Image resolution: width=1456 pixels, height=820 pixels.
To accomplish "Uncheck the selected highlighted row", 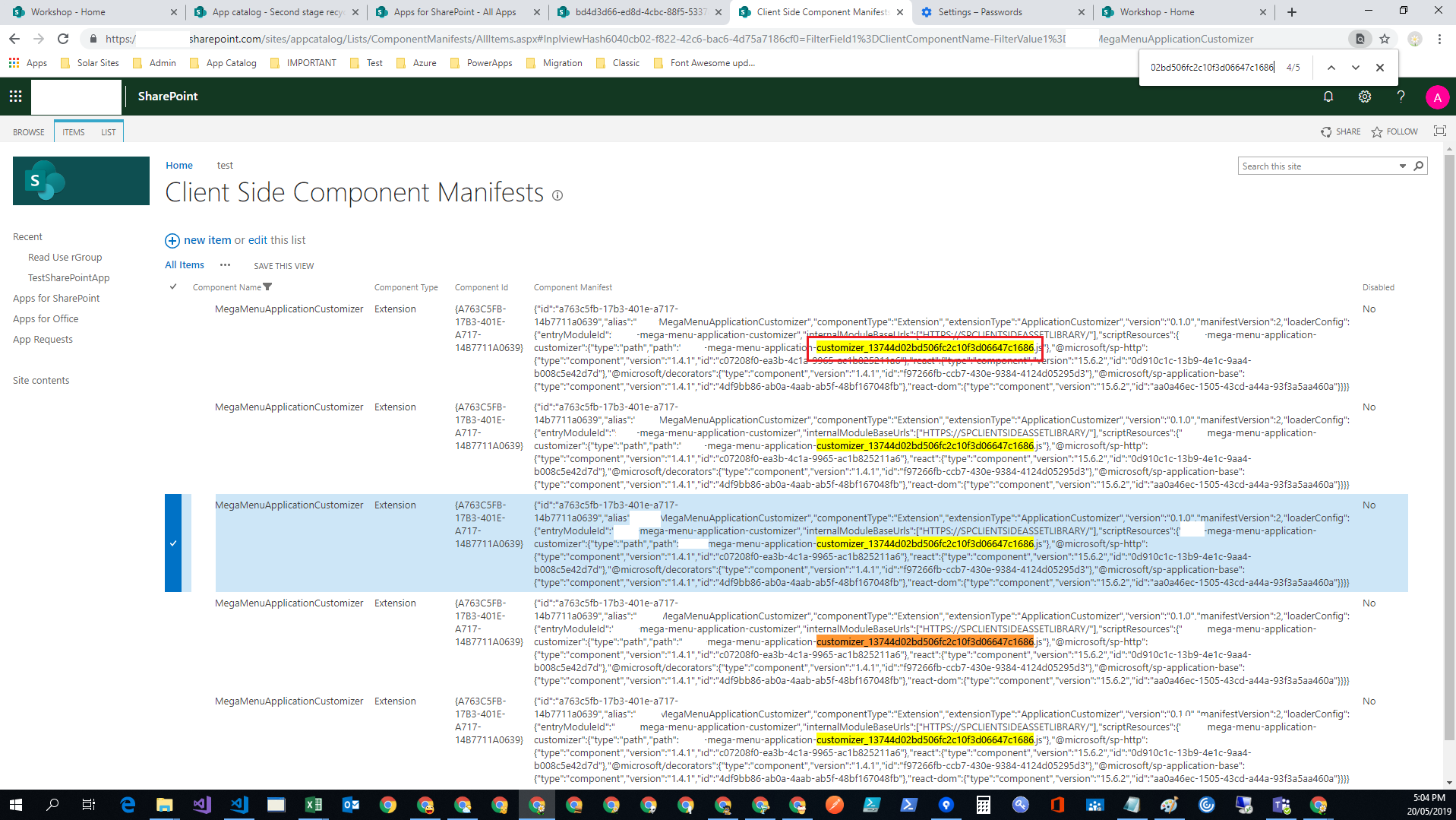I will click(x=173, y=543).
